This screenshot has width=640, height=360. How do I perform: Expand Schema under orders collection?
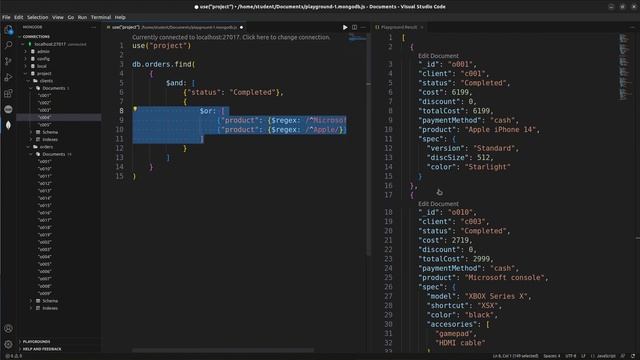31,301
